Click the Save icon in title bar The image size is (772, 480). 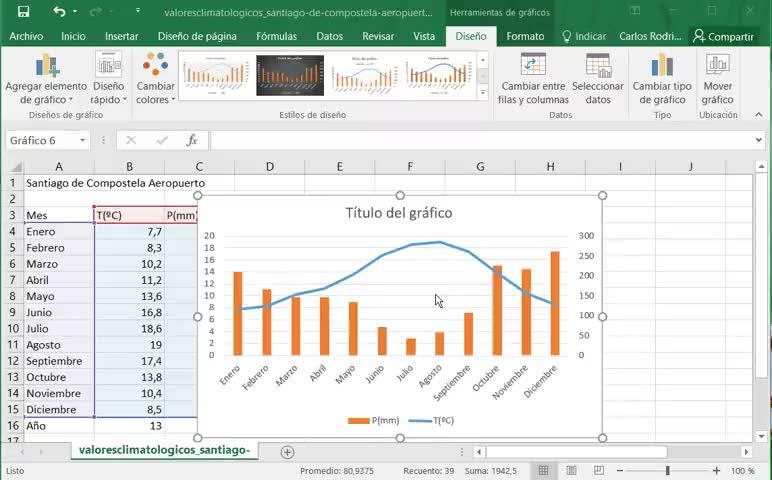23,12
